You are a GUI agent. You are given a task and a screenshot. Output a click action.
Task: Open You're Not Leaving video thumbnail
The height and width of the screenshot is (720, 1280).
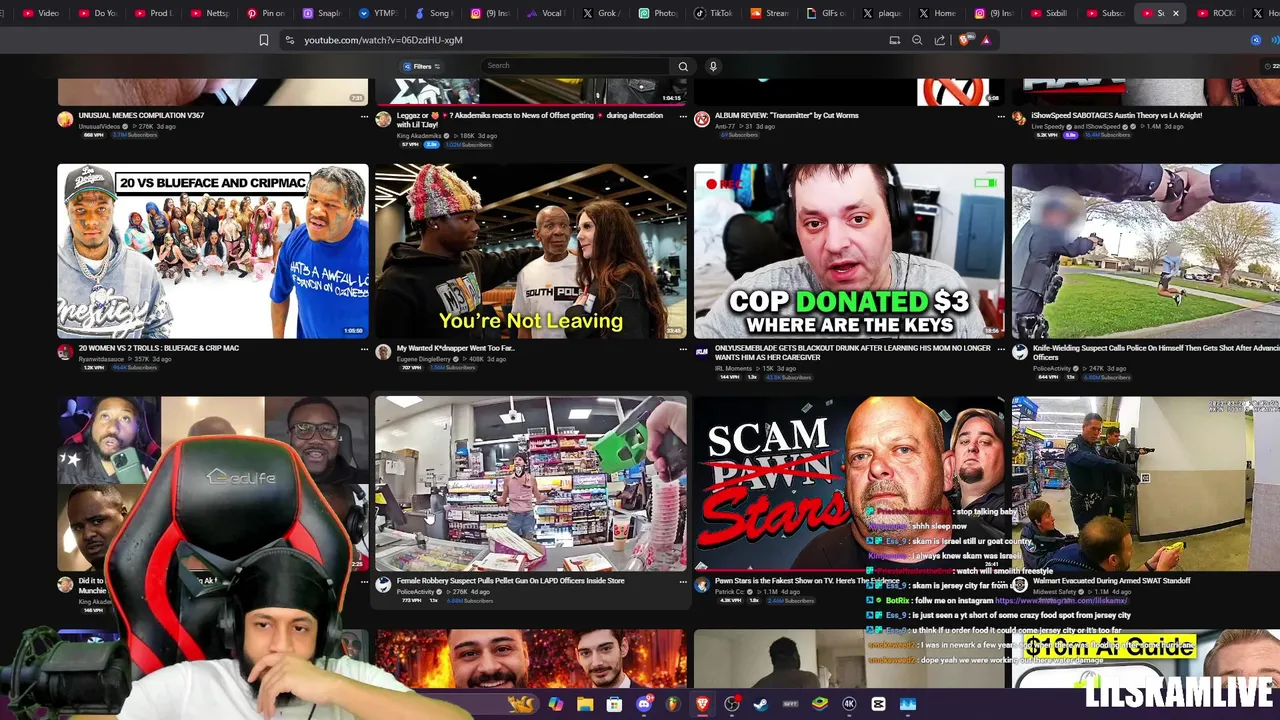tap(531, 251)
